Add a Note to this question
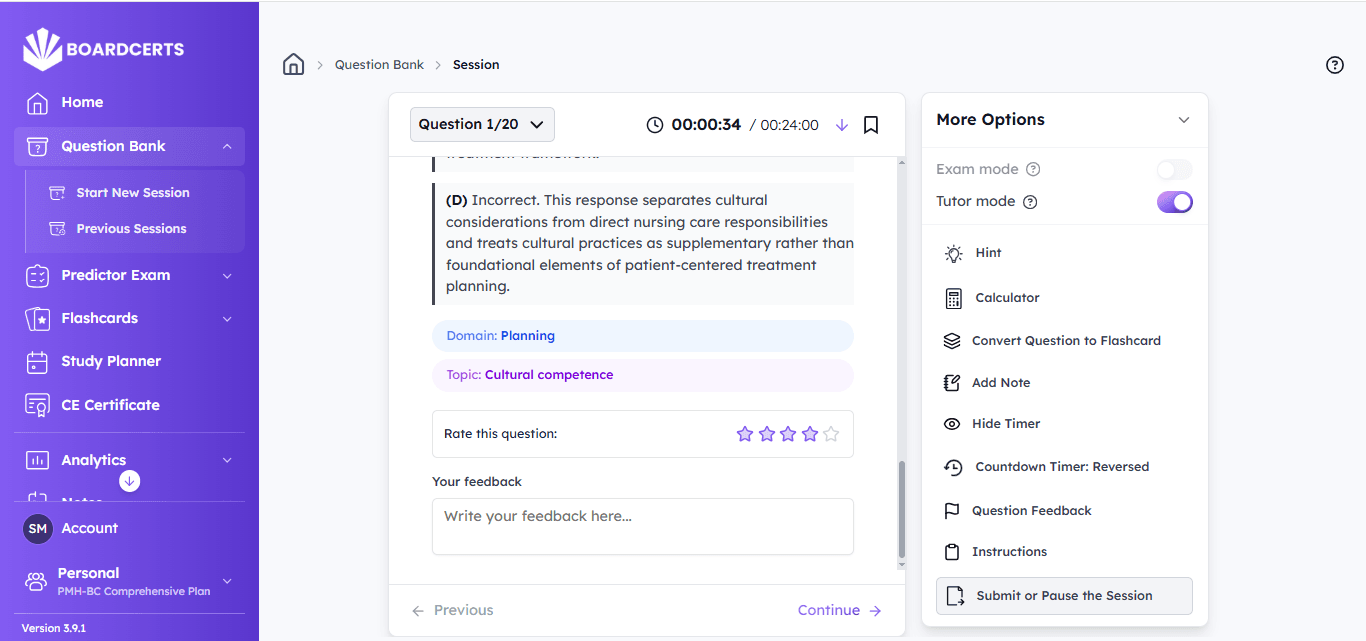The width and height of the screenshot is (1366, 641). pos(1000,383)
